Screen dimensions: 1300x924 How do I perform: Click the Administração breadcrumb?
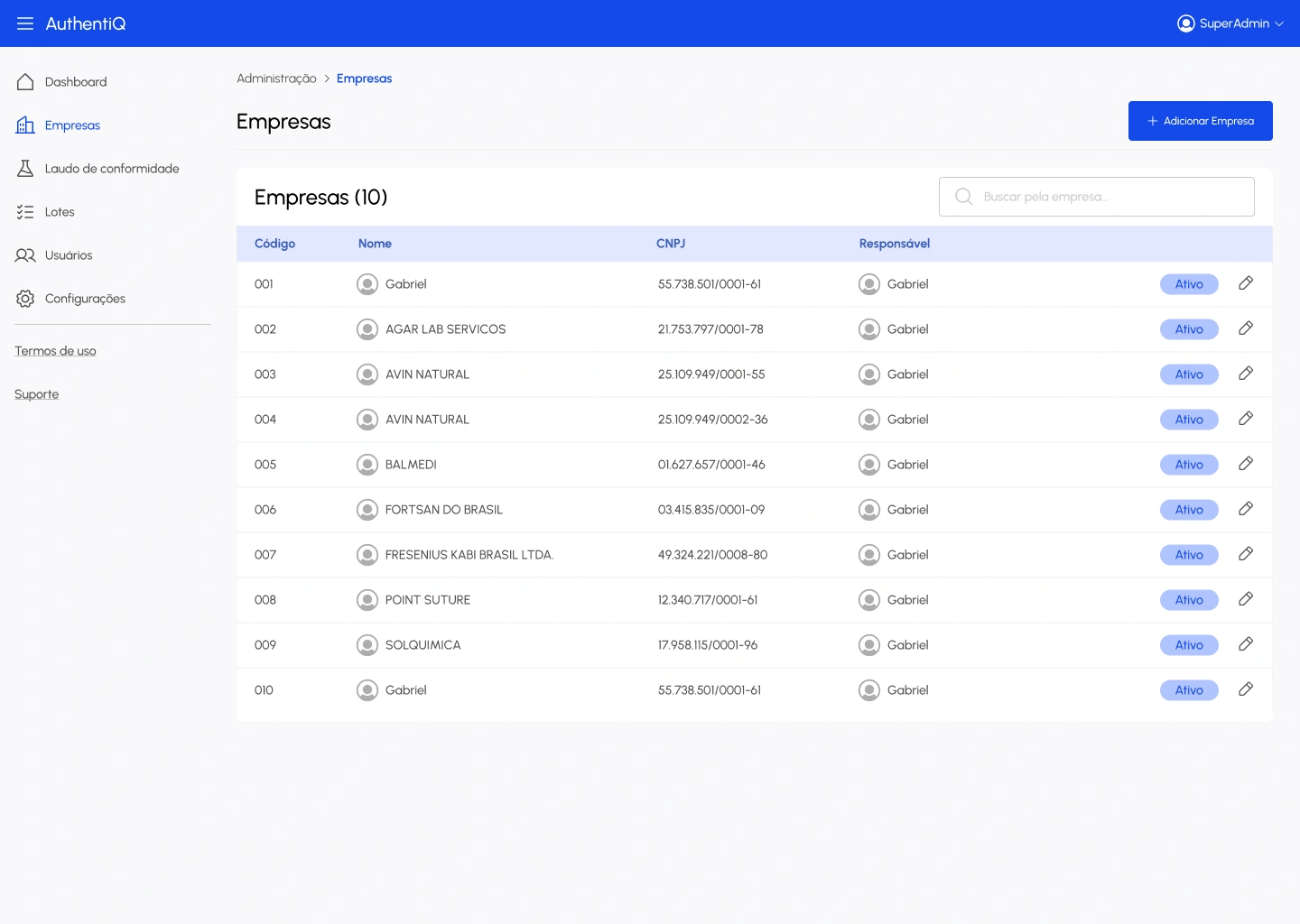276,79
